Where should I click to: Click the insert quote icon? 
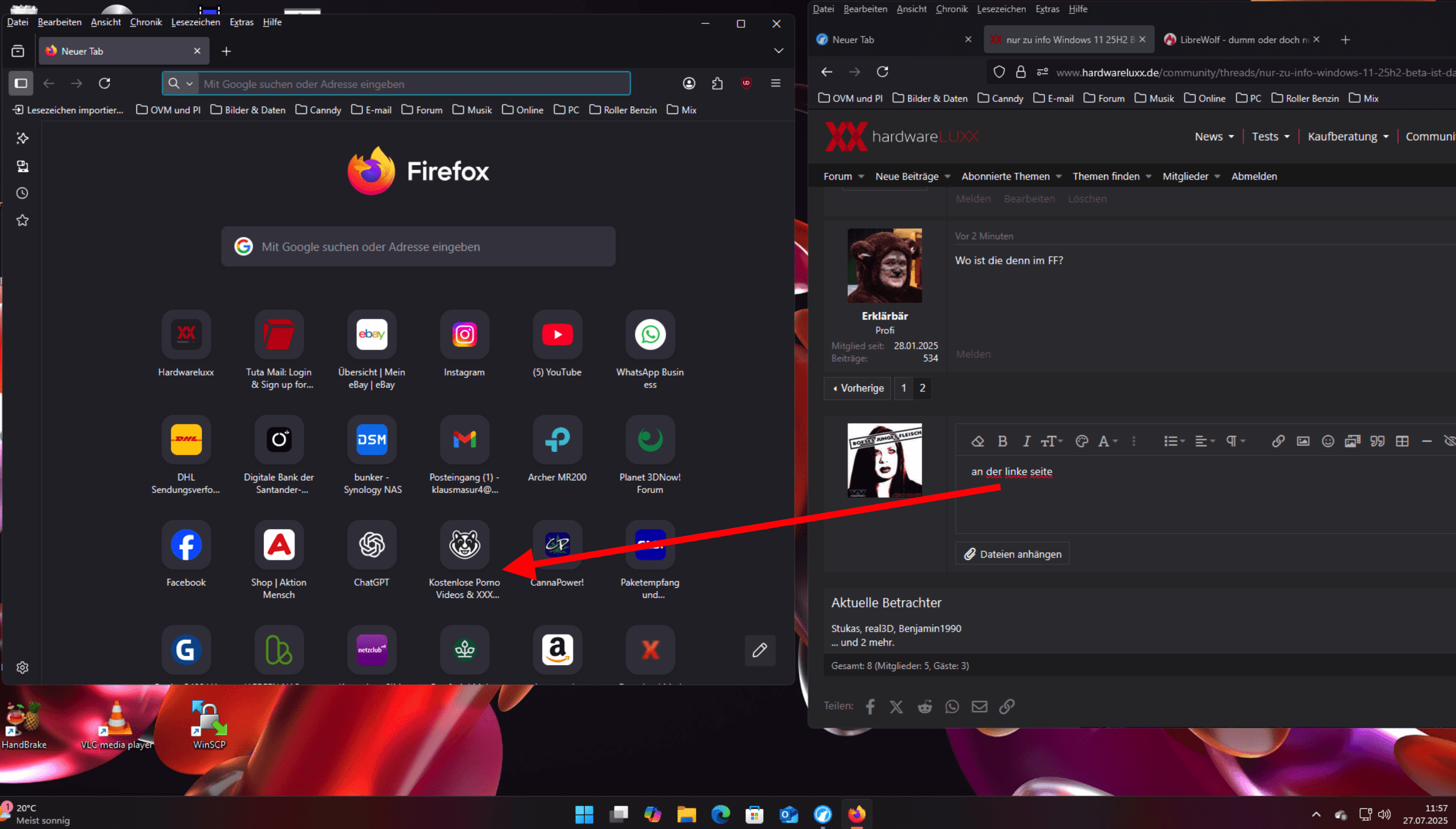click(1377, 441)
